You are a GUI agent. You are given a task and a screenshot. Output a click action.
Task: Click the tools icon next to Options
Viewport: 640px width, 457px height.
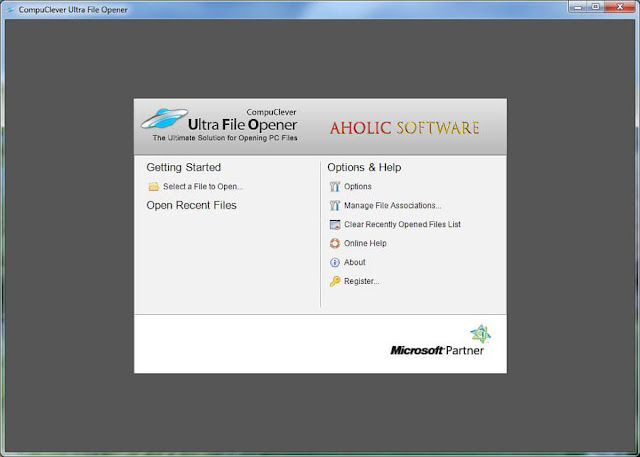[335, 186]
